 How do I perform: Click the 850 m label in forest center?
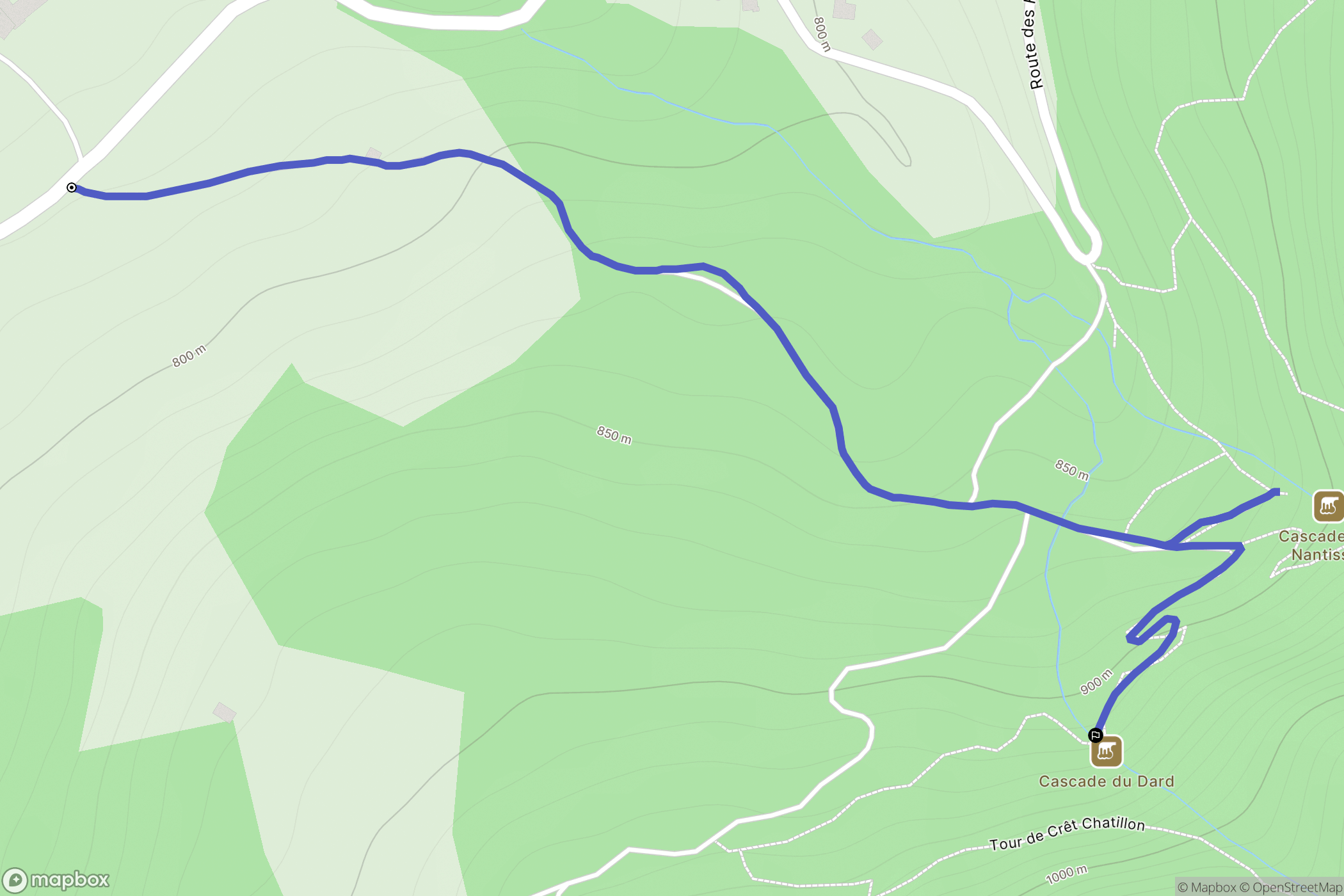click(614, 435)
